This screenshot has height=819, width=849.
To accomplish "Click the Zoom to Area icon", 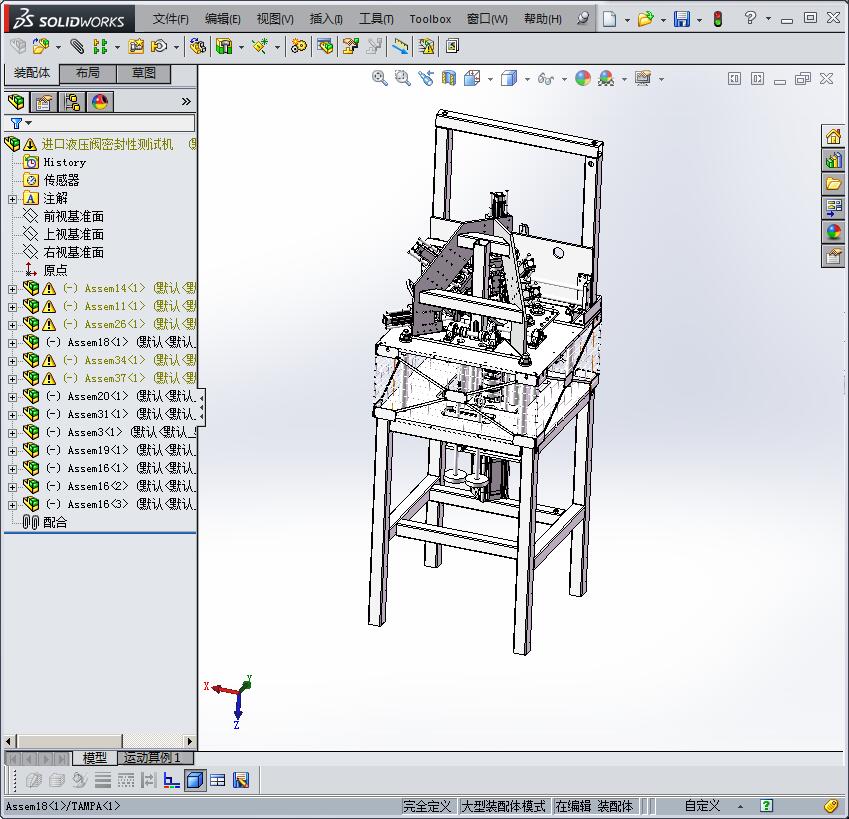I will pyautogui.click(x=402, y=78).
